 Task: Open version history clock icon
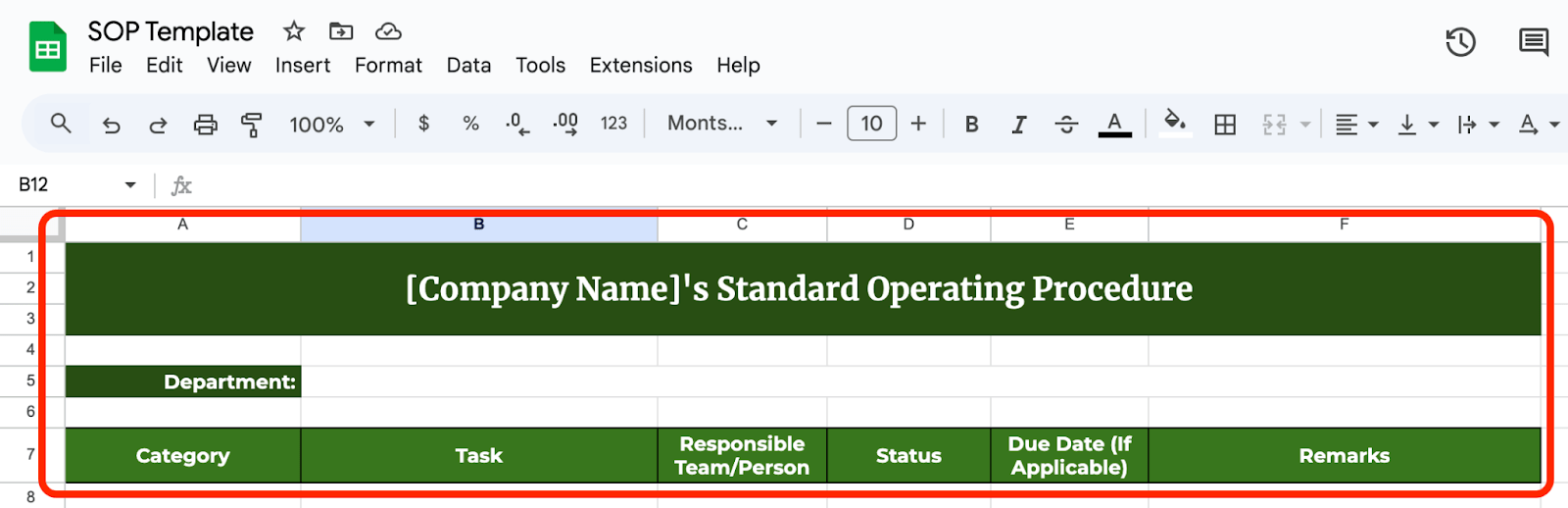pyautogui.click(x=1460, y=42)
